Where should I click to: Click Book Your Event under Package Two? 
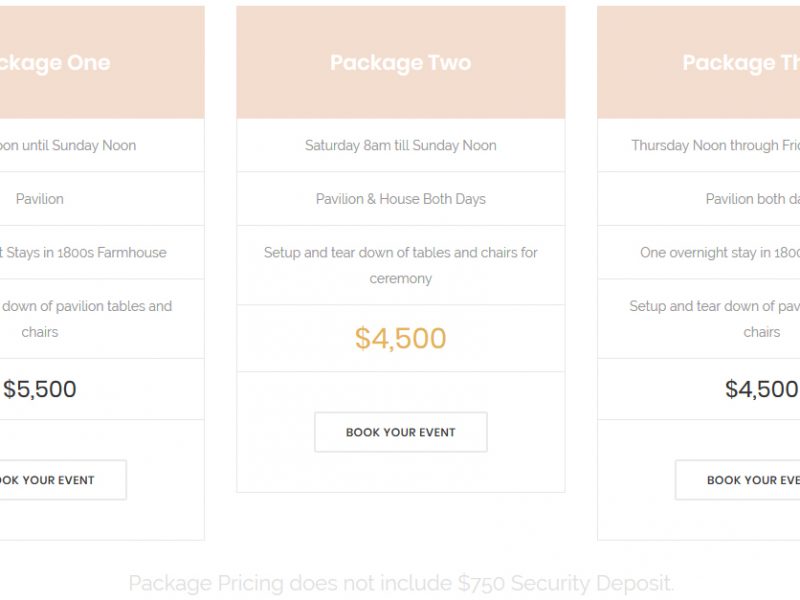[x=401, y=432]
